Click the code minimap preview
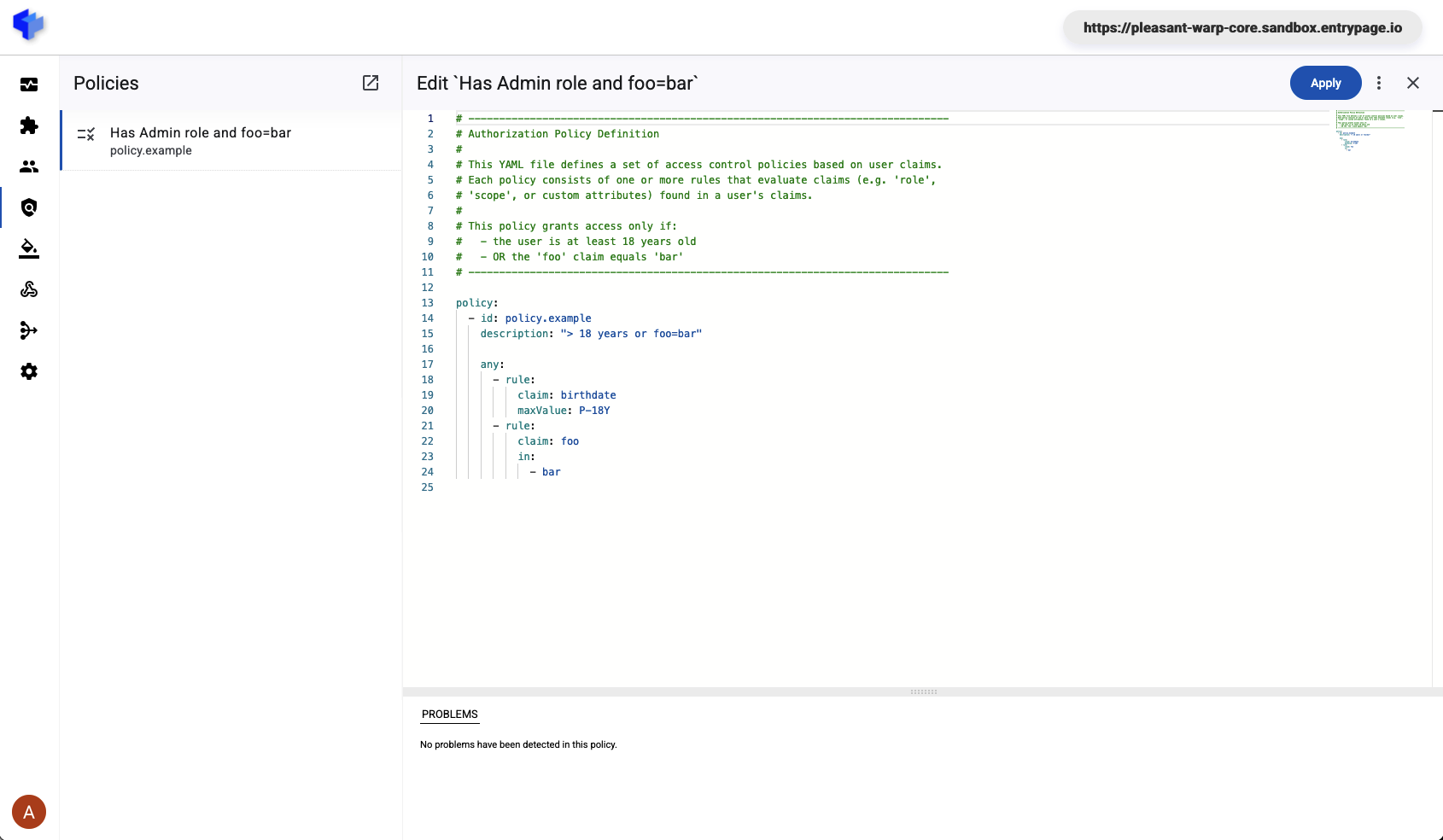 [x=1370, y=131]
